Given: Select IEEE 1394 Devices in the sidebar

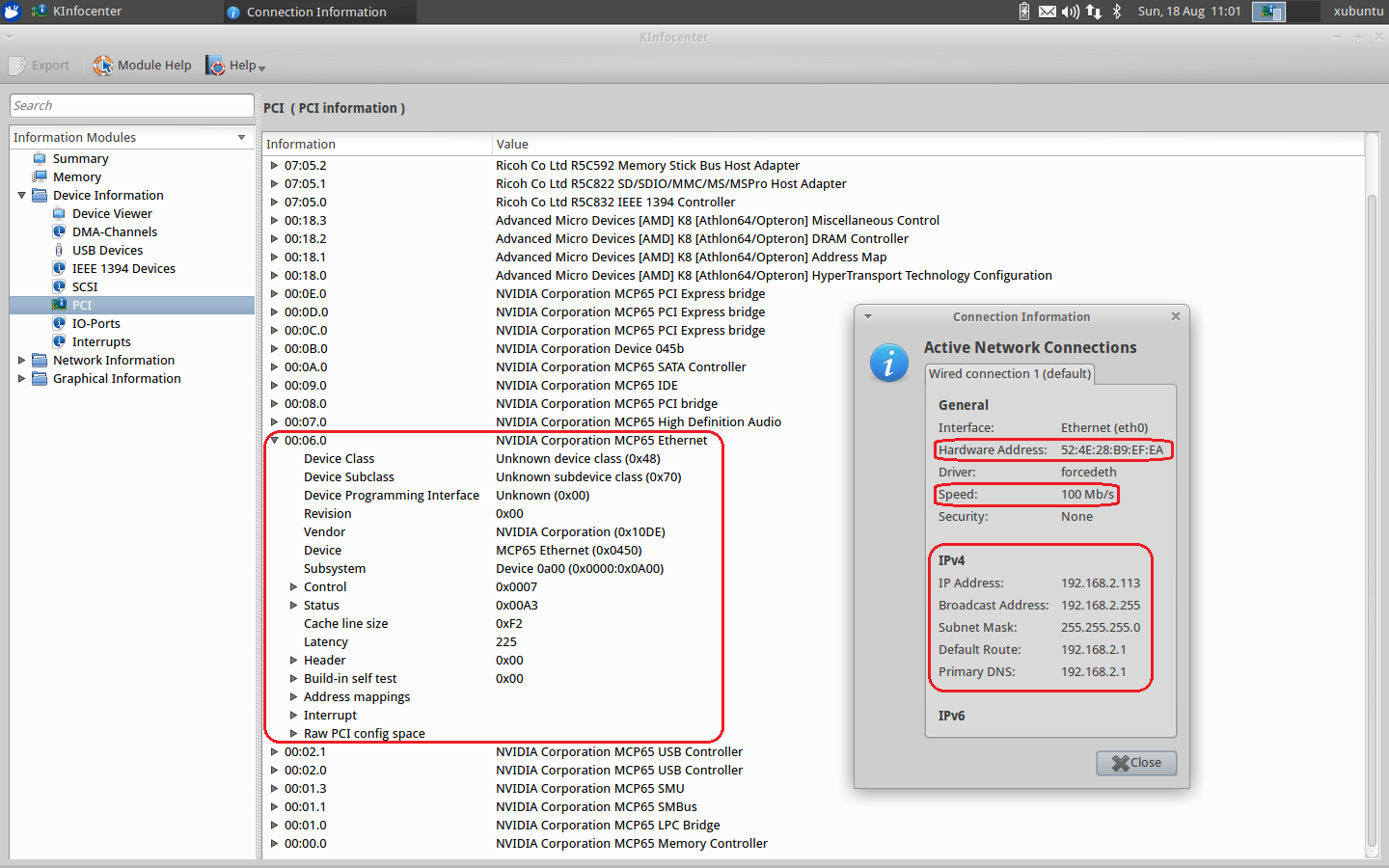Looking at the screenshot, I should 123,268.
